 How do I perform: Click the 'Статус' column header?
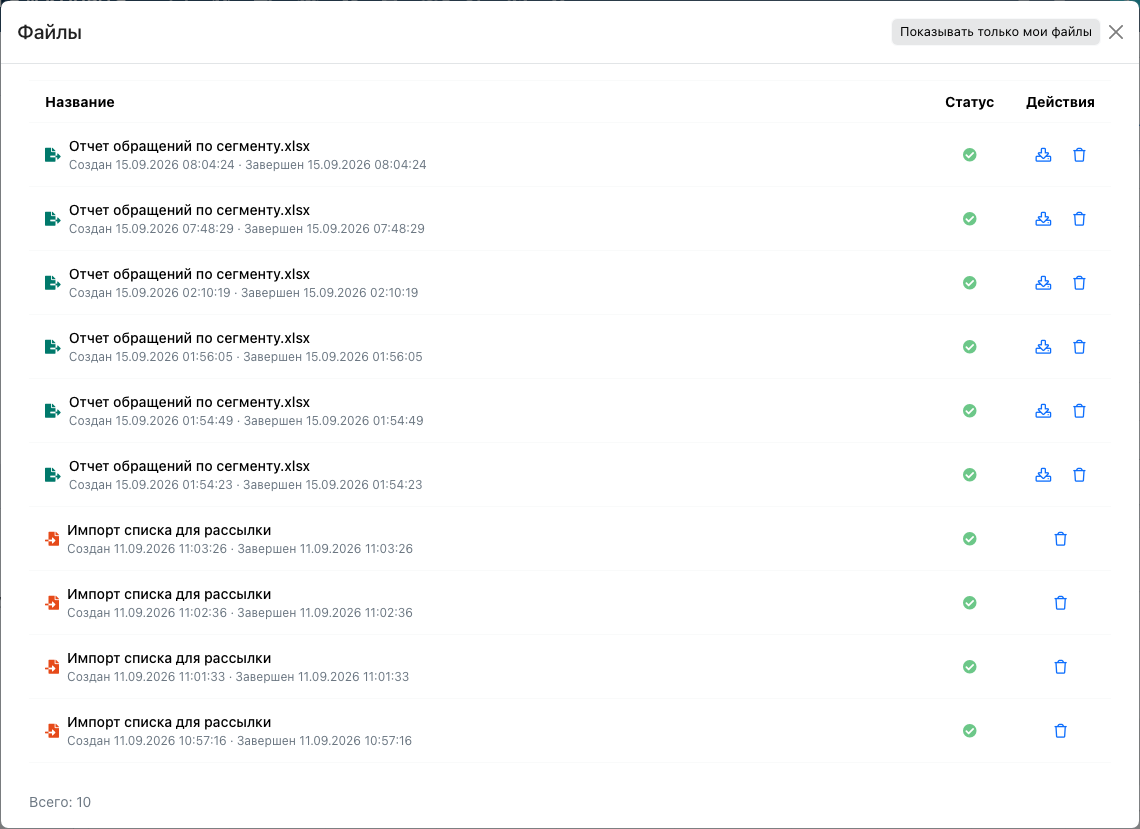pos(969,103)
